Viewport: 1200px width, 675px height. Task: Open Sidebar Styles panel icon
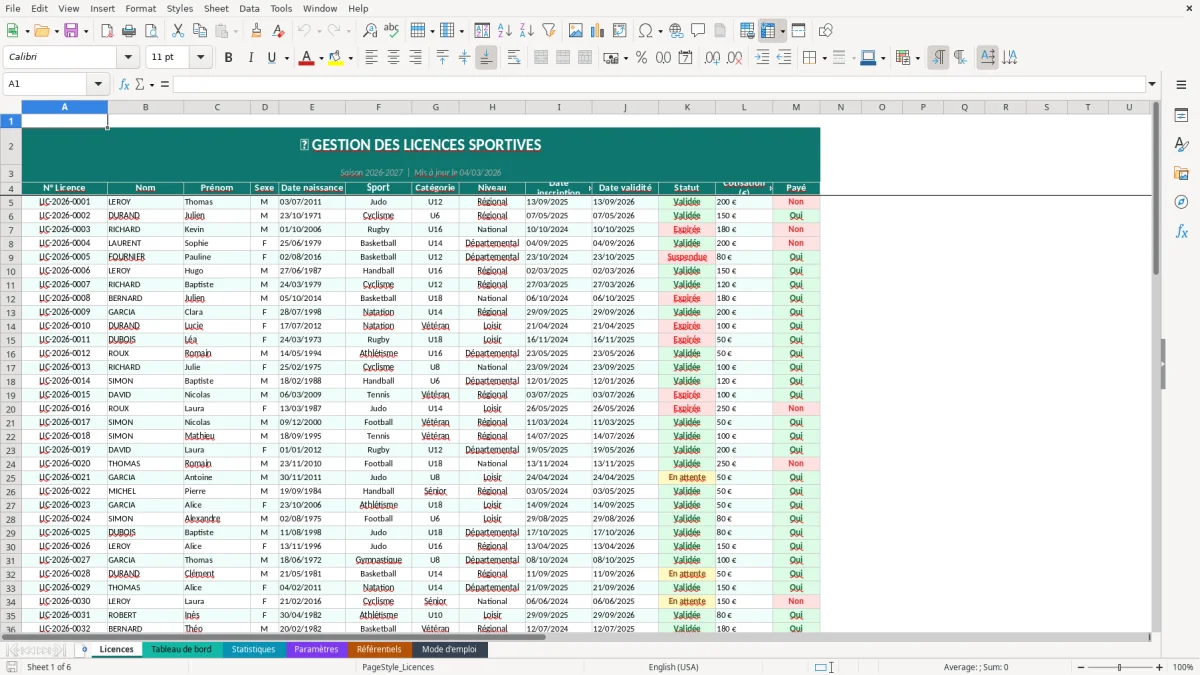coord(1181,145)
